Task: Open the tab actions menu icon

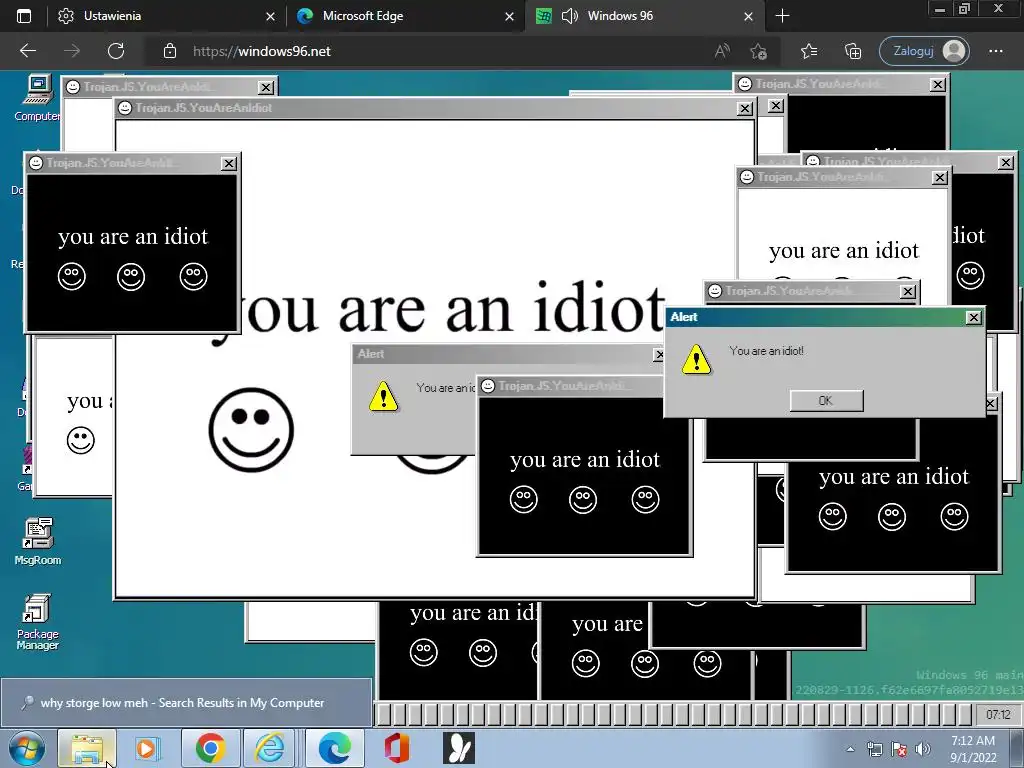Action: point(24,16)
